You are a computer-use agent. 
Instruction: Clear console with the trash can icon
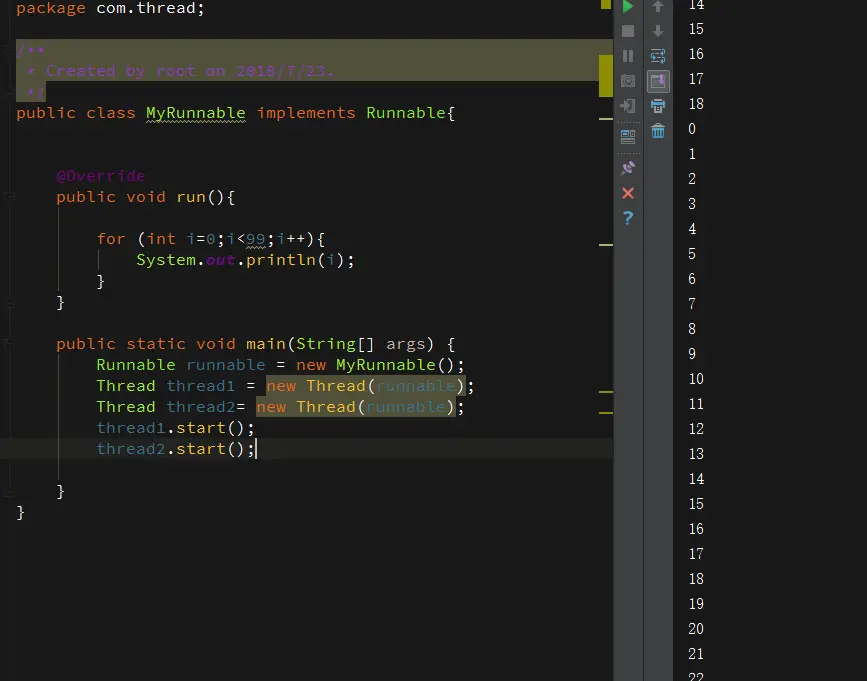tap(657, 131)
